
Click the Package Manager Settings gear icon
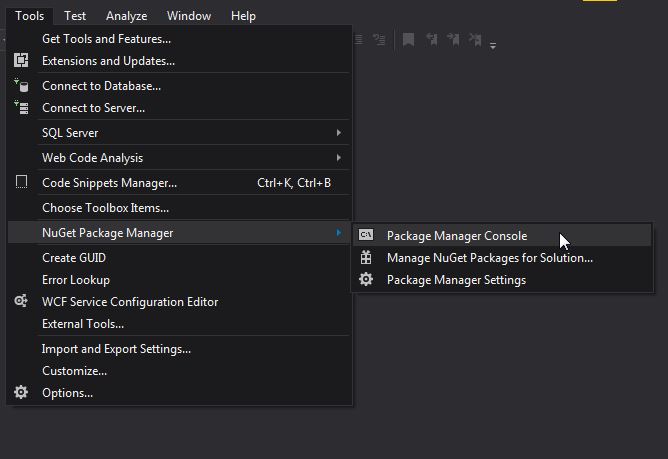[x=366, y=280]
